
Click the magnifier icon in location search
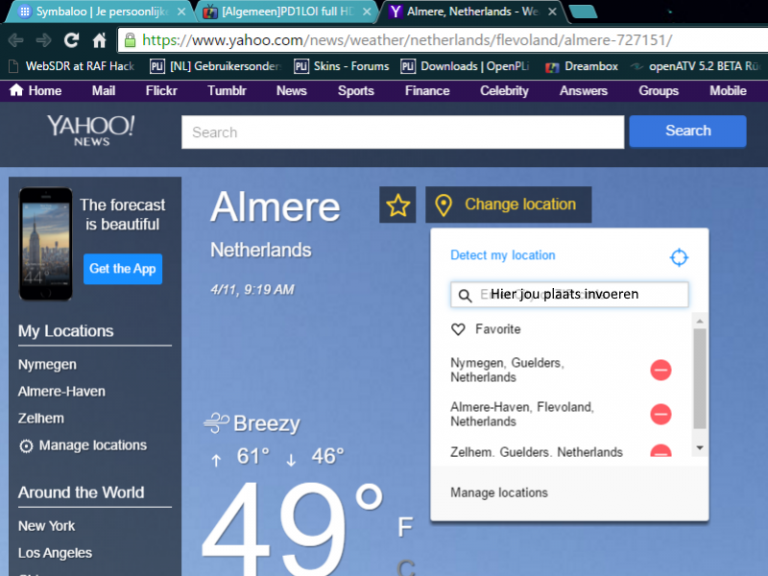[464, 295]
